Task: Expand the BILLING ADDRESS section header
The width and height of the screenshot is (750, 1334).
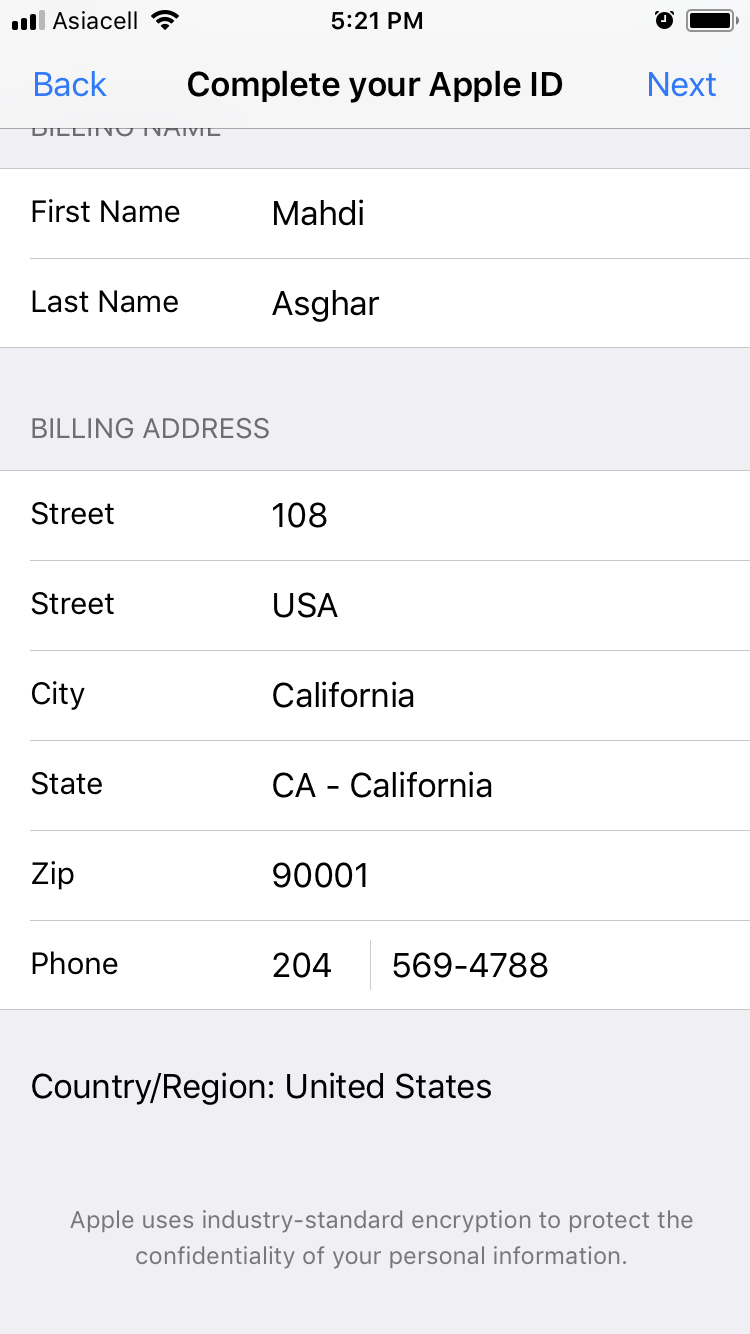Action: [150, 428]
